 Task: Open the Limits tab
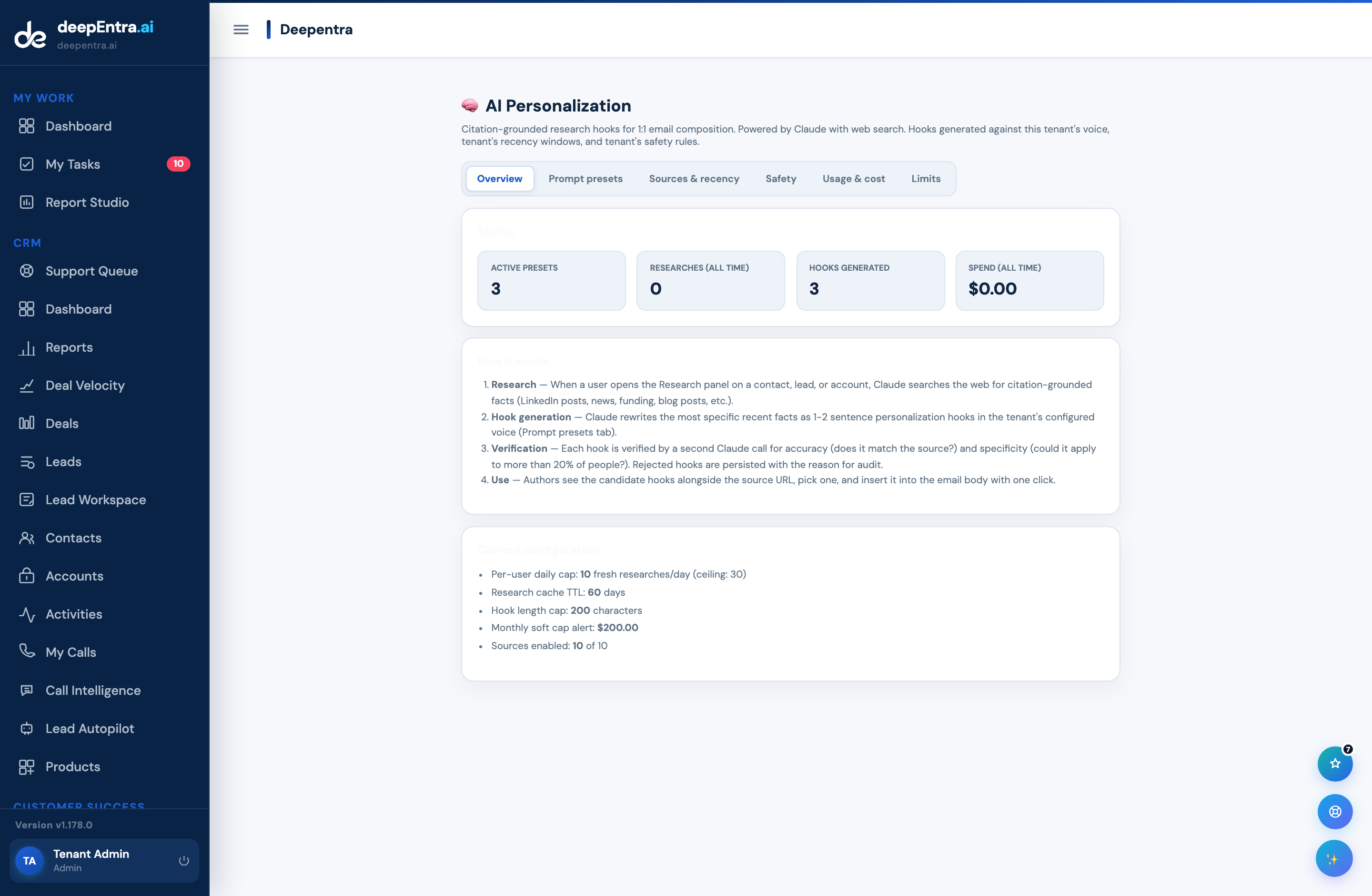click(925, 179)
